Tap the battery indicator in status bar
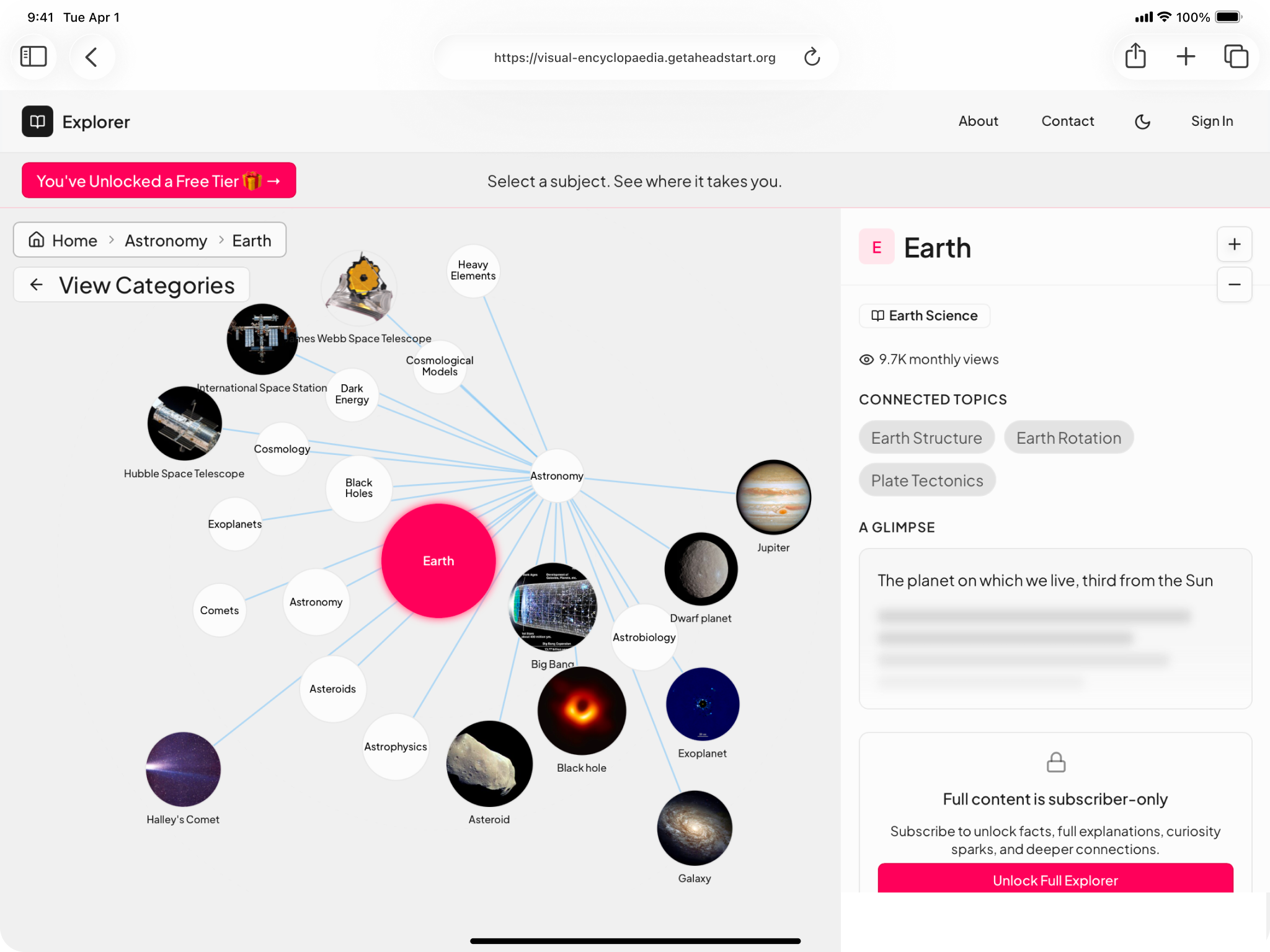Viewport: 1270px width, 952px height. [1229, 17]
